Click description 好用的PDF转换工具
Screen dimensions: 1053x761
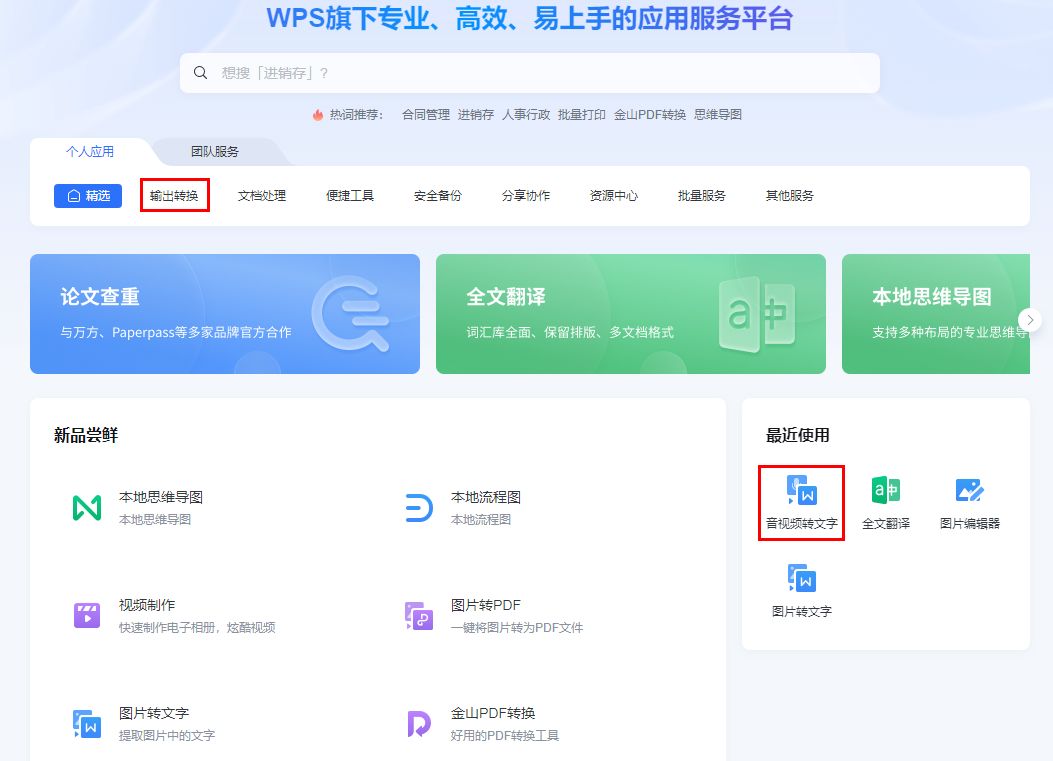[x=505, y=735]
